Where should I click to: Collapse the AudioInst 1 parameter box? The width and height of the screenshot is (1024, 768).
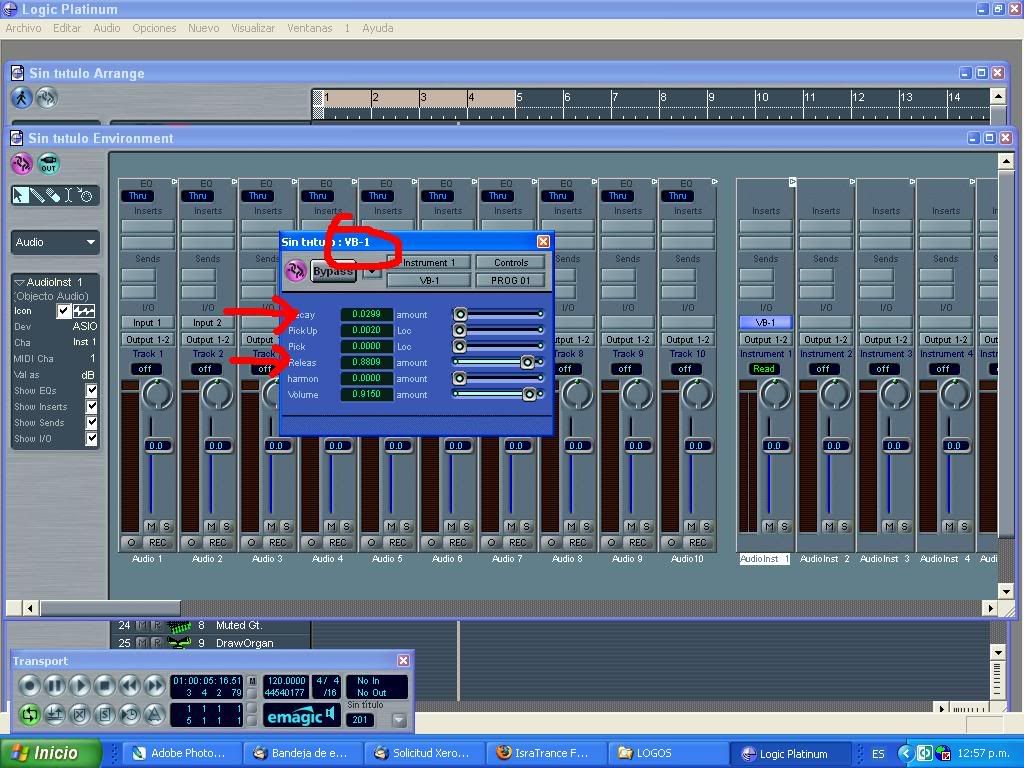coord(19,283)
